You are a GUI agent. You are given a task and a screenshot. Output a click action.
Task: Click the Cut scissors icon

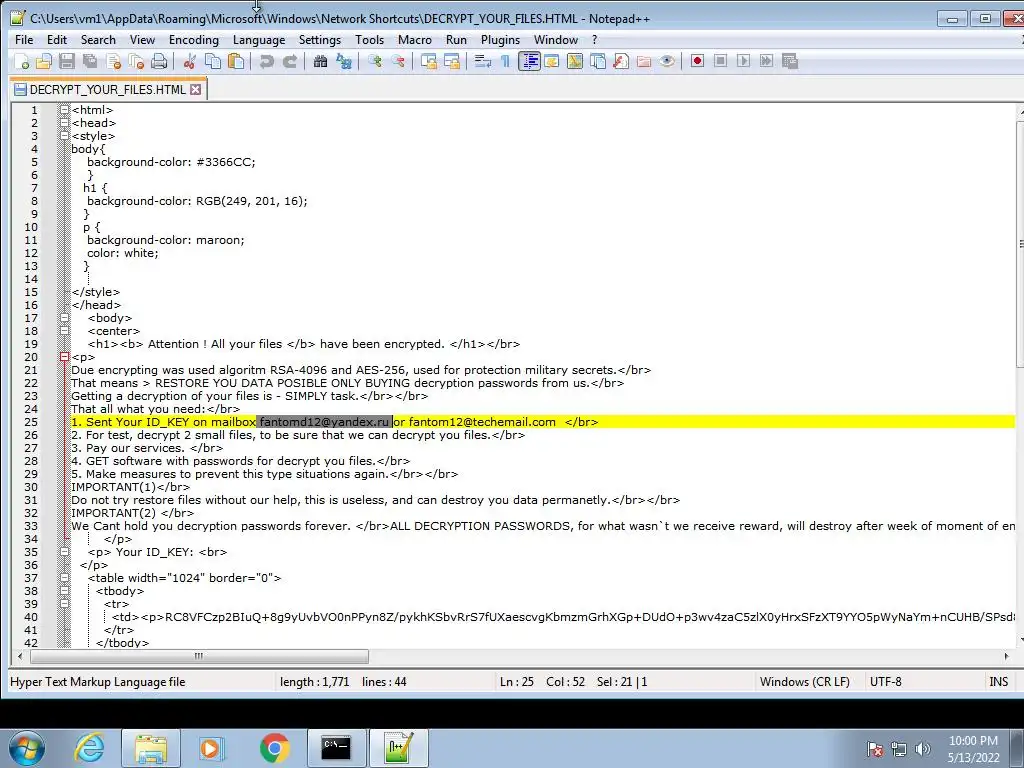point(190,61)
